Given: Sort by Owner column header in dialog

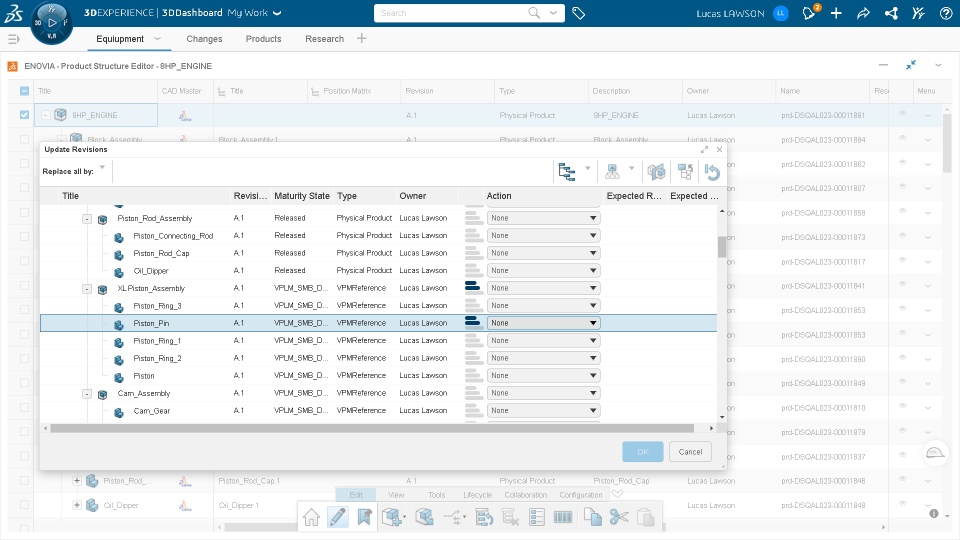Looking at the screenshot, I should [413, 196].
